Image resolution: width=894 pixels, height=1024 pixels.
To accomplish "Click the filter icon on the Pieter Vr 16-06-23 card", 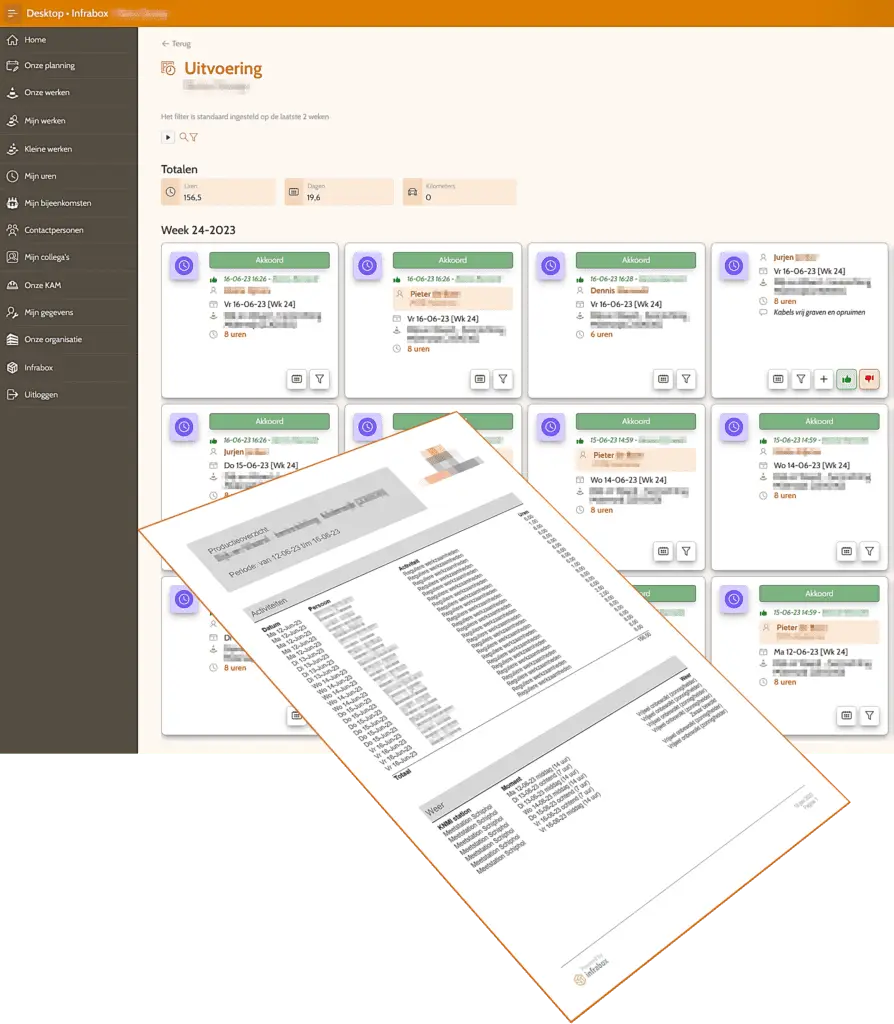I will (x=503, y=379).
